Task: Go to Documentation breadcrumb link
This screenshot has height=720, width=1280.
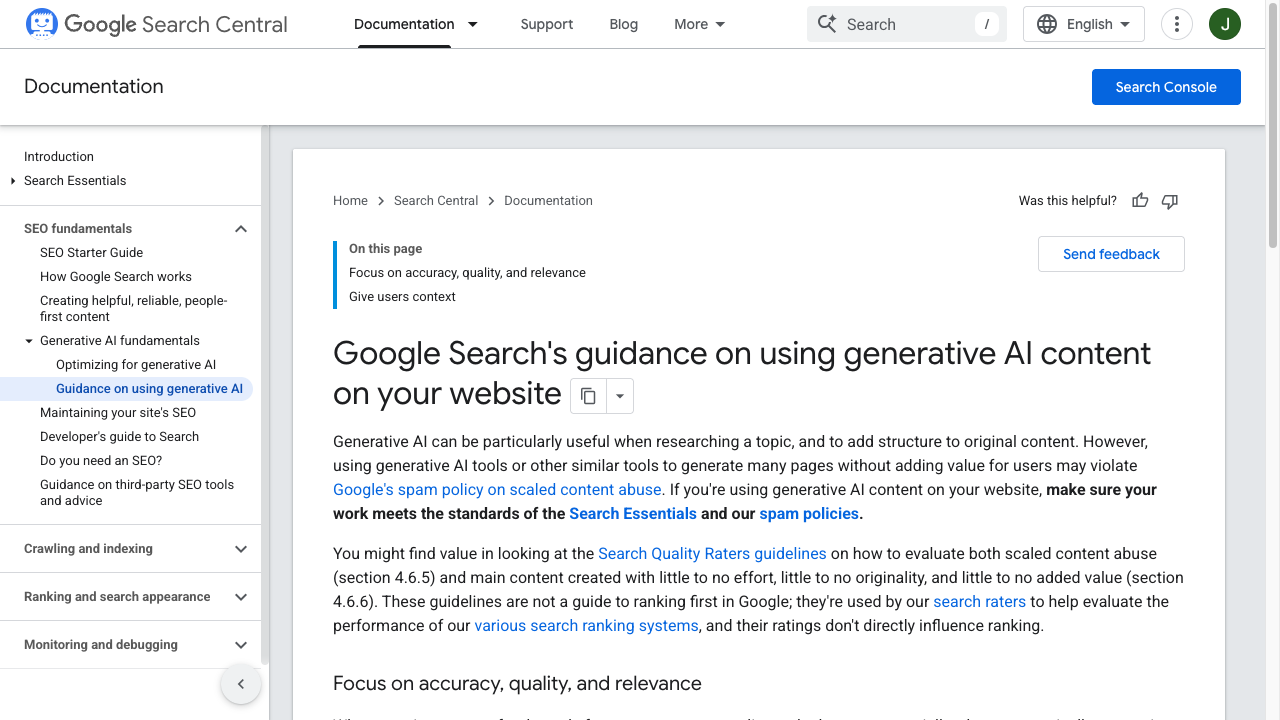Action: click(x=548, y=201)
